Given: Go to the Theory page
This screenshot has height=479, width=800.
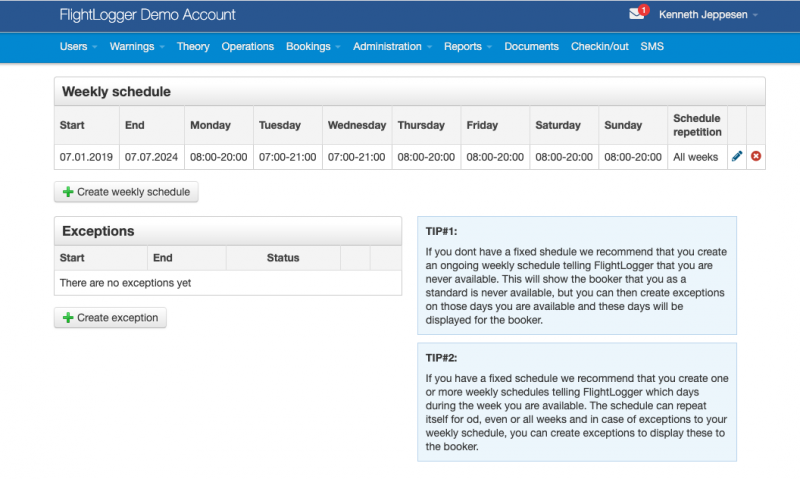Looking at the screenshot, I should tap(193, 46).
